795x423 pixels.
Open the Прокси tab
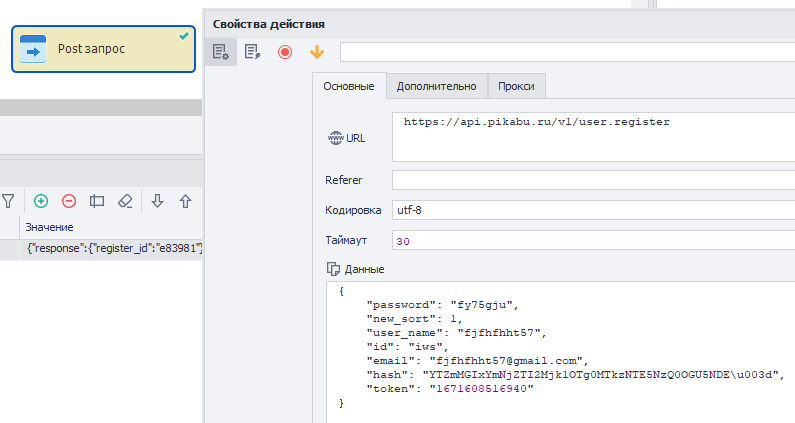[517, 87]
